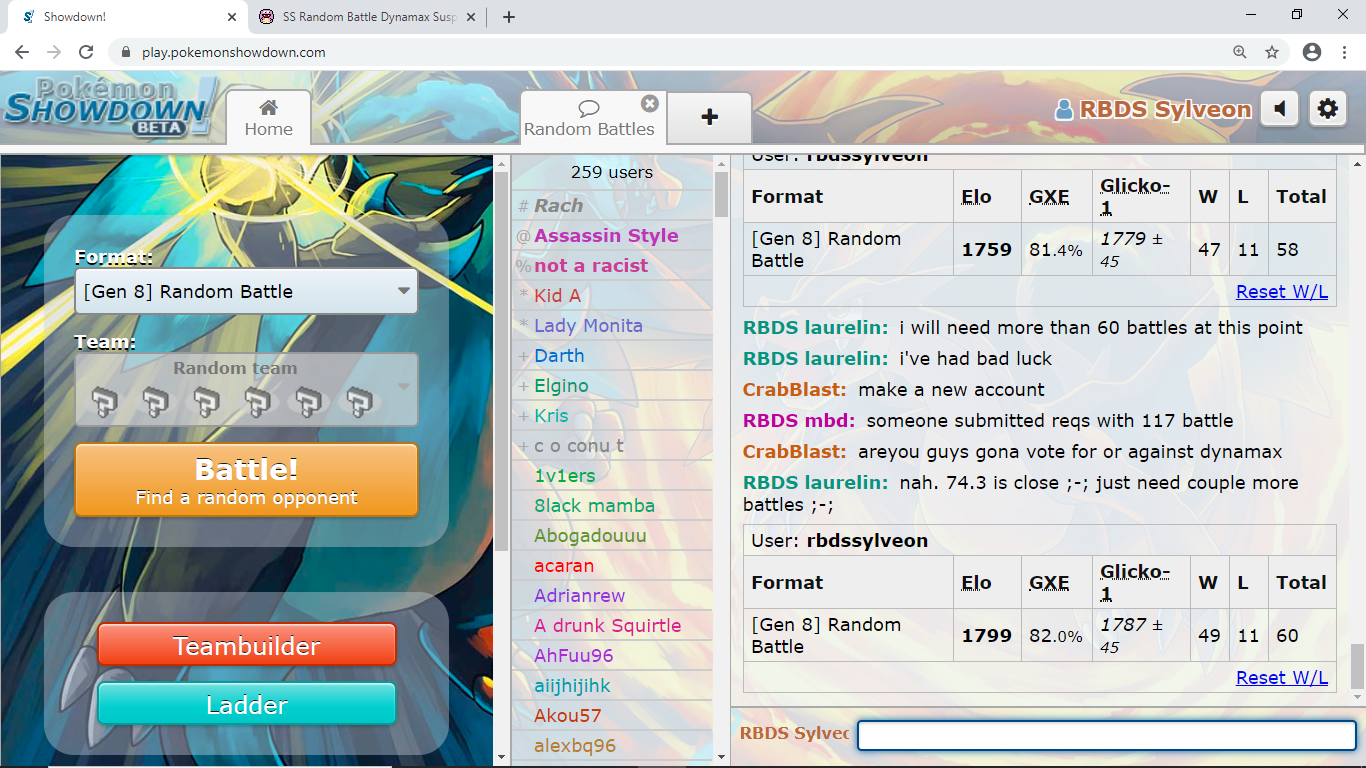Open the Chrome three-dot menu
Screen dimensions: 1366x768
(x=1344, y=52)
